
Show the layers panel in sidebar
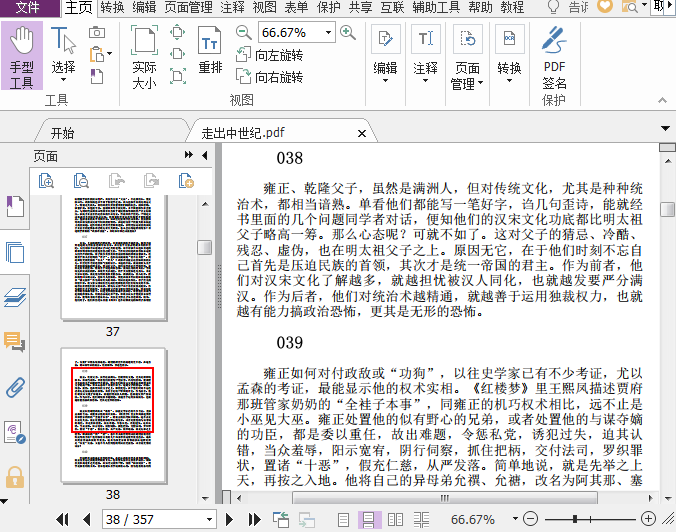click(15, 296)
